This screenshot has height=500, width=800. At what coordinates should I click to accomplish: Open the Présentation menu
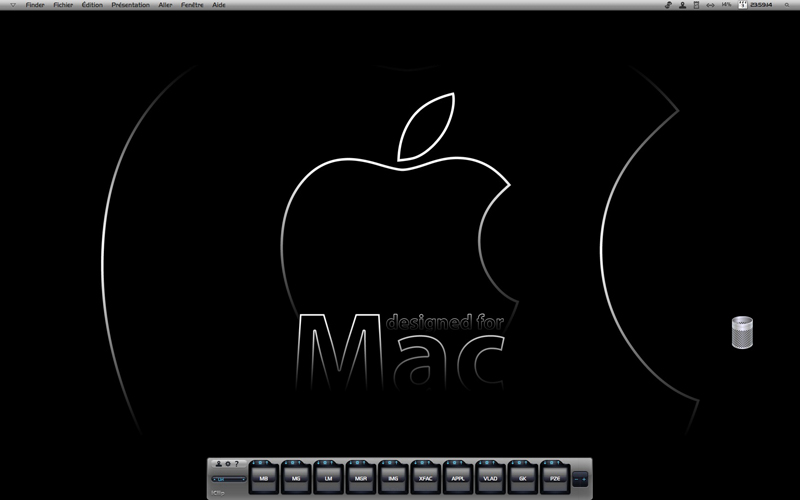click(131, 5)
